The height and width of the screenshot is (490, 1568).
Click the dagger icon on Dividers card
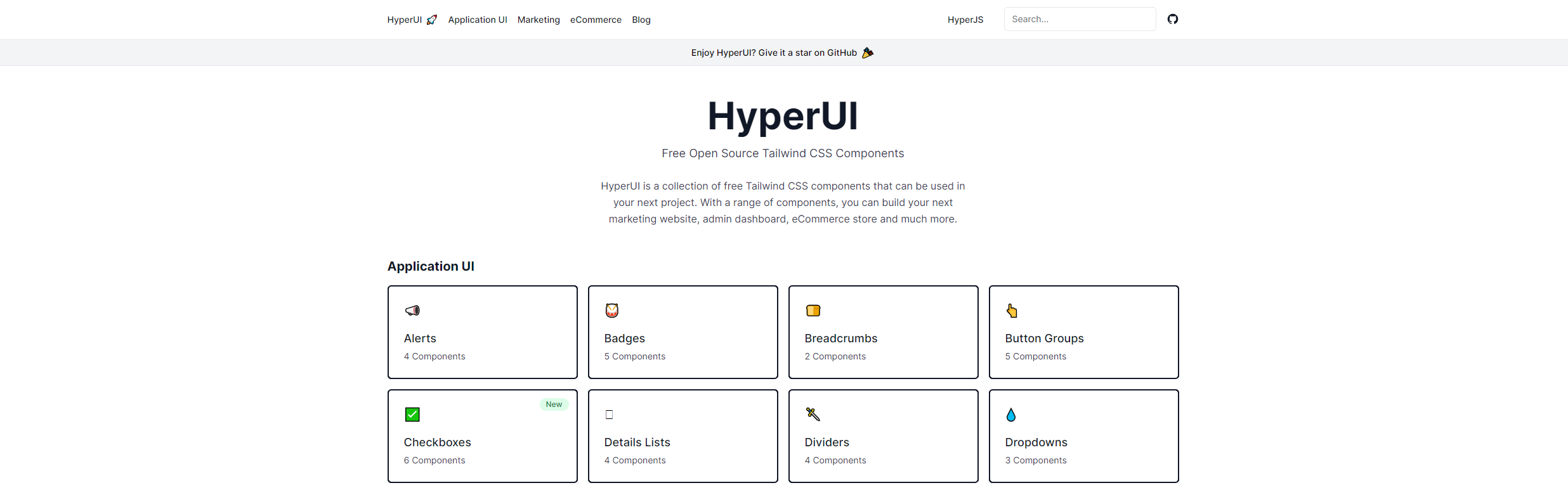click(813, 415)
